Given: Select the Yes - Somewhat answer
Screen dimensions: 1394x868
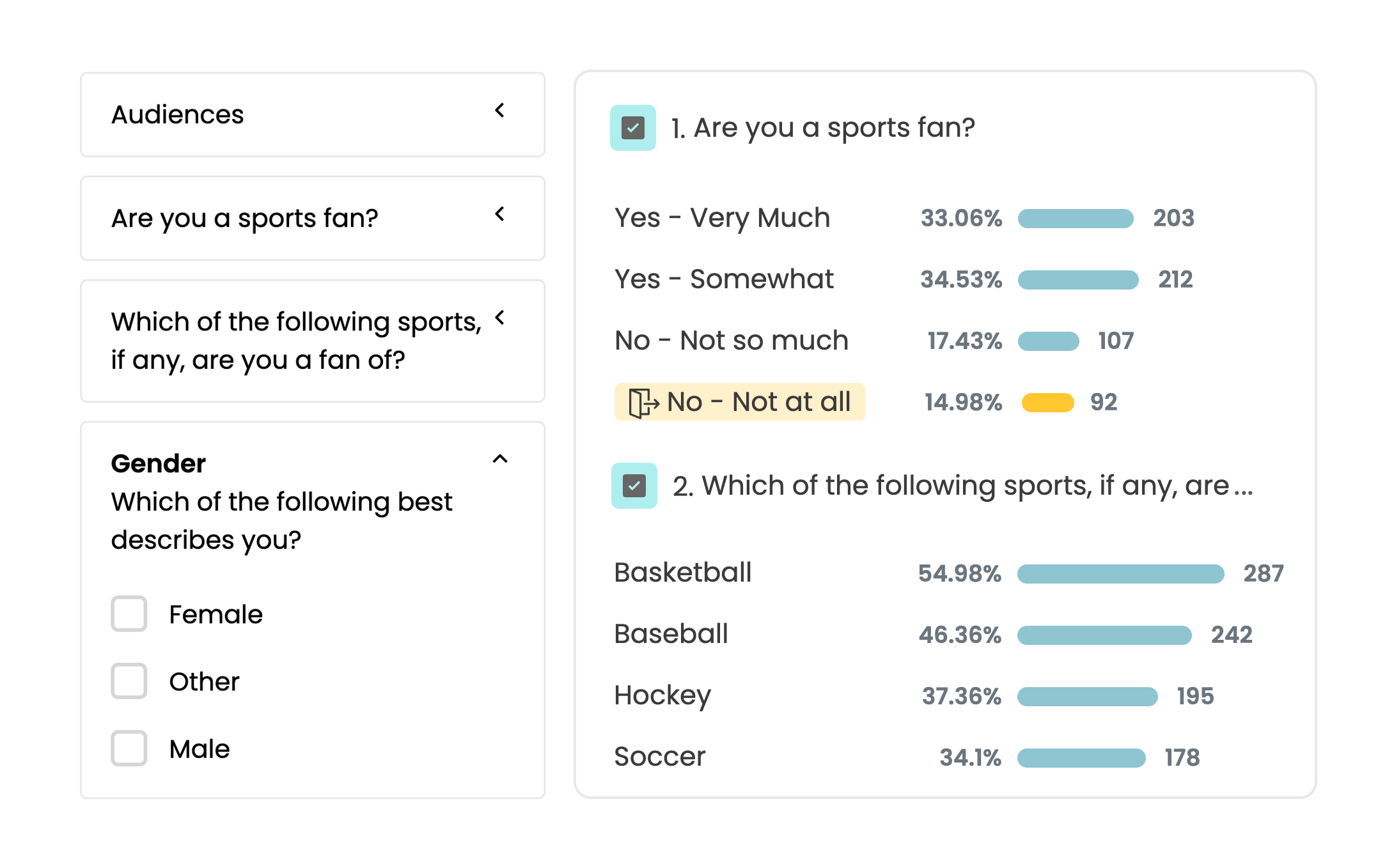Looking at the screenshot, I should [724, 279].
